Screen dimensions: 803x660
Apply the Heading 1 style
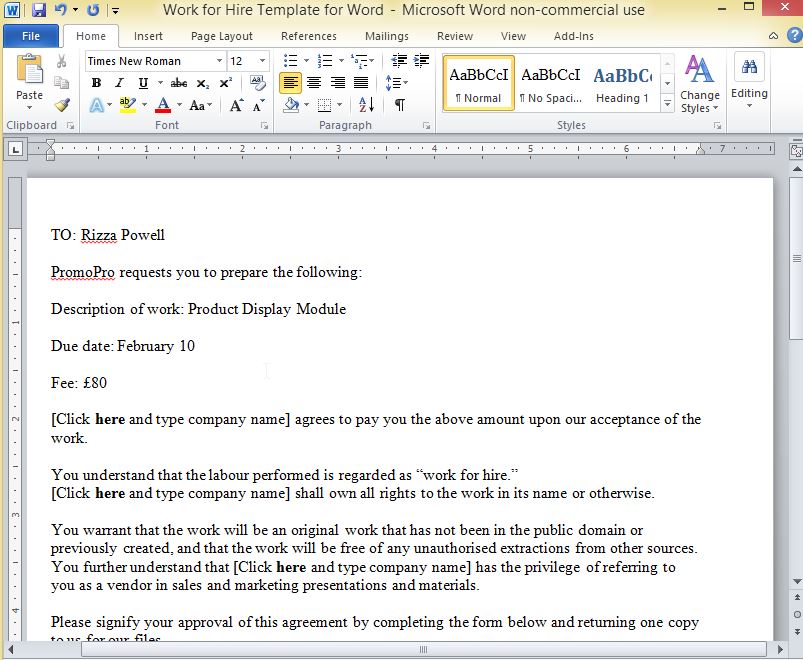621,84
